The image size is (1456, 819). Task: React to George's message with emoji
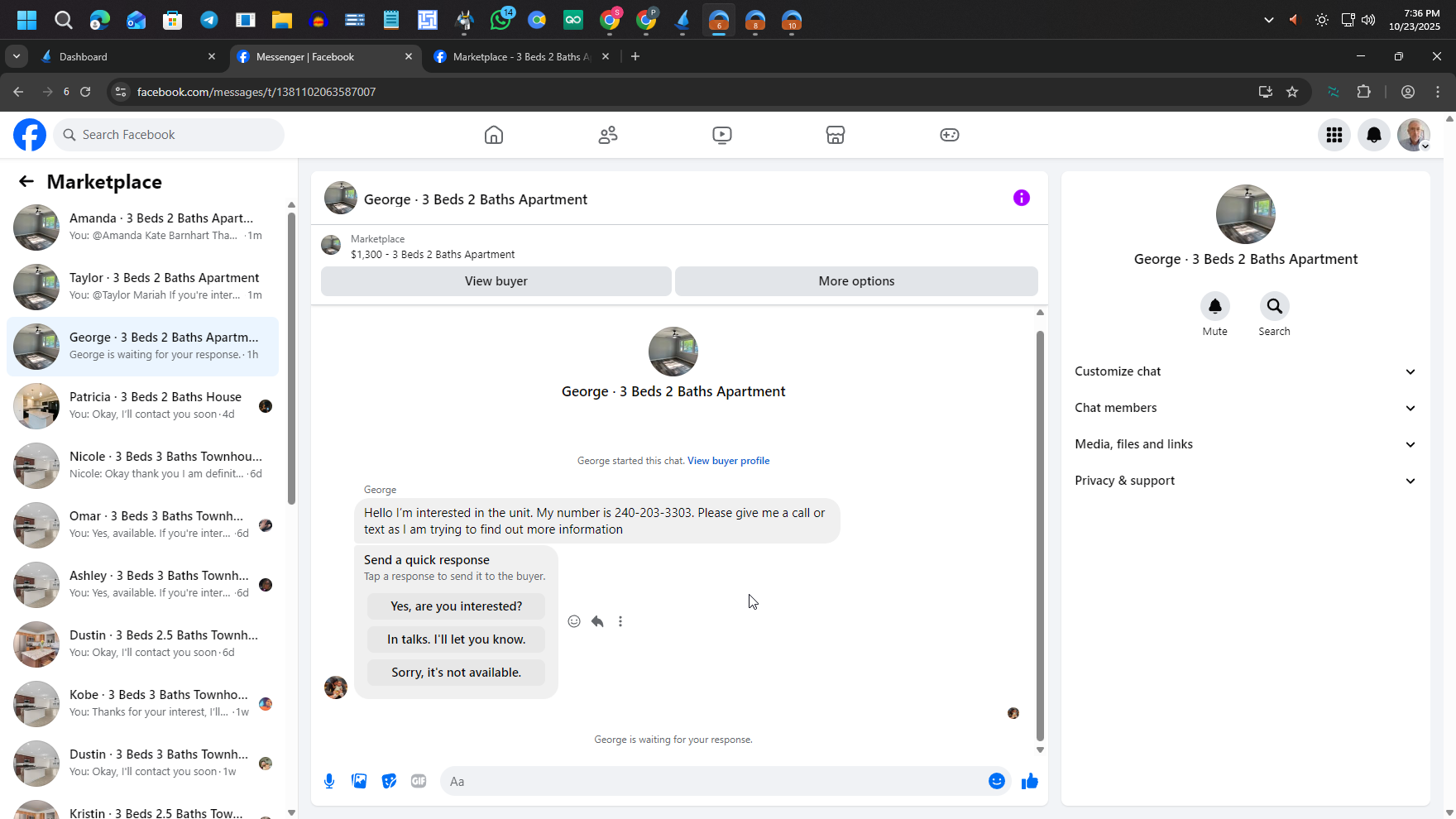[574, 621]
